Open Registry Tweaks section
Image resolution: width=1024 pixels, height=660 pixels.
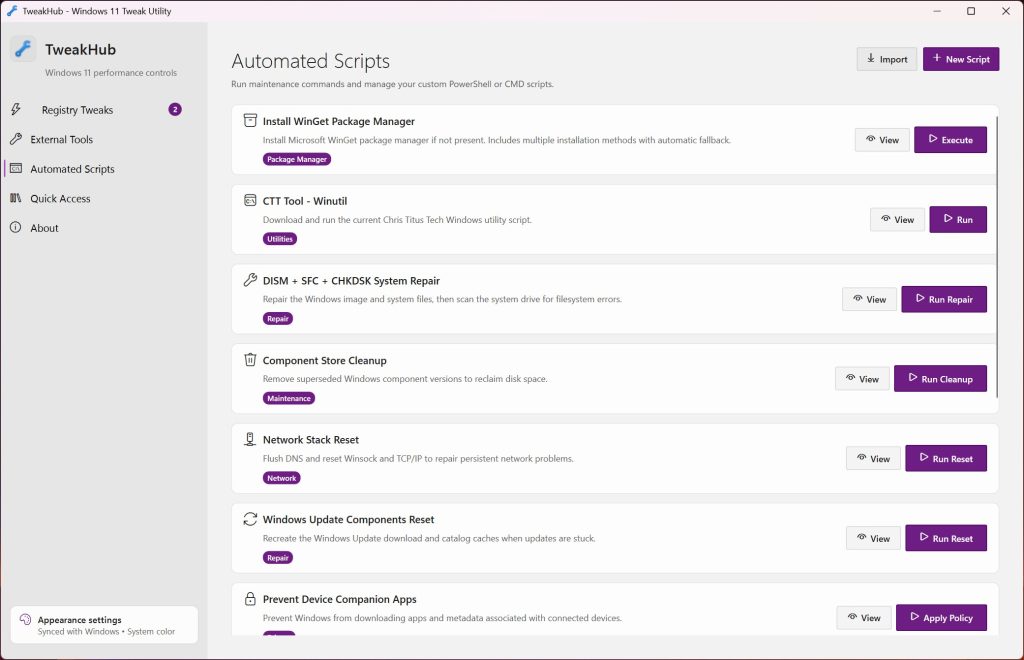(96, 110)
